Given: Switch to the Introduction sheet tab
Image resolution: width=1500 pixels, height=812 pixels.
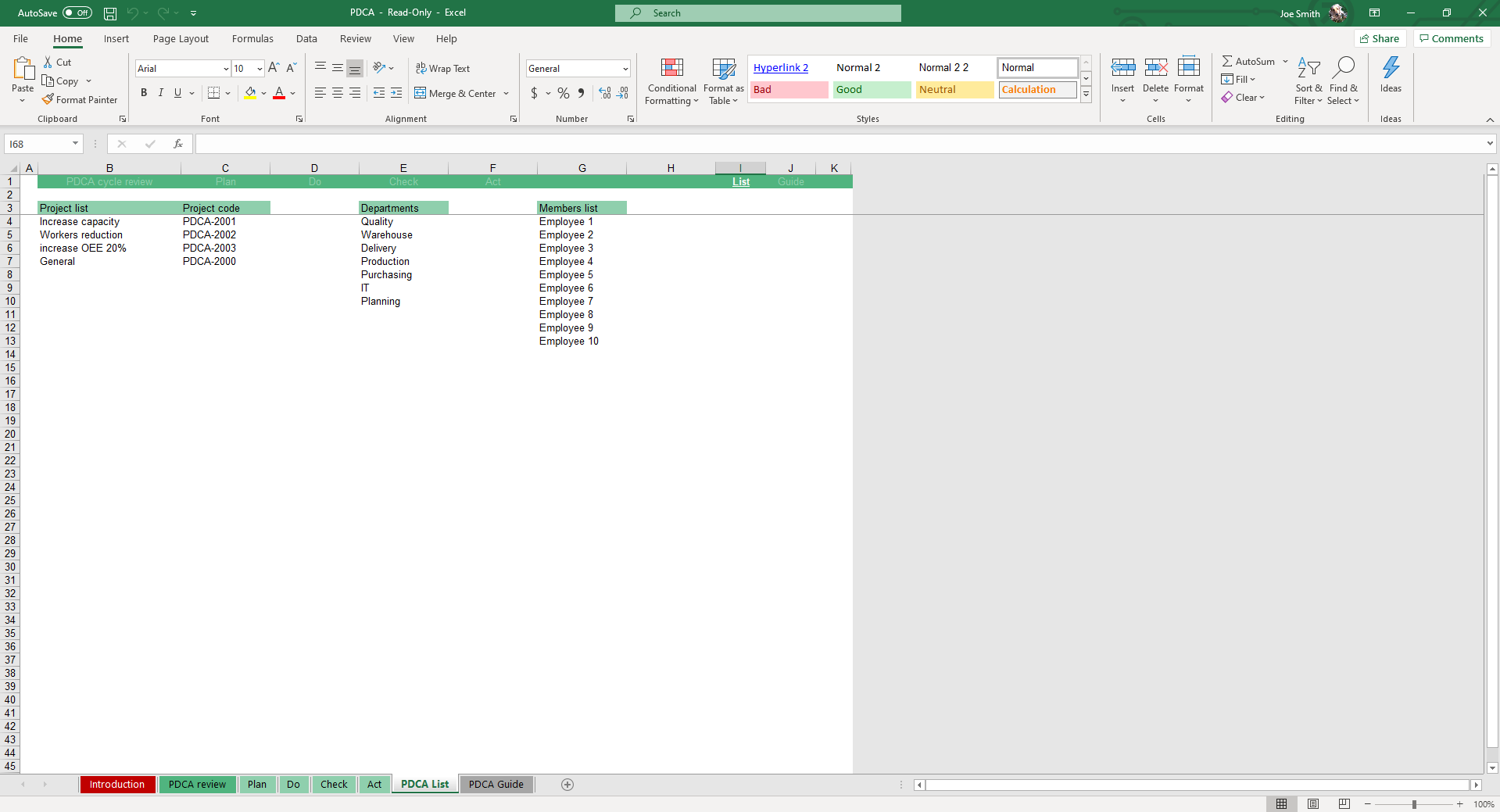Looking at the screenshot, I should (117, 785).
